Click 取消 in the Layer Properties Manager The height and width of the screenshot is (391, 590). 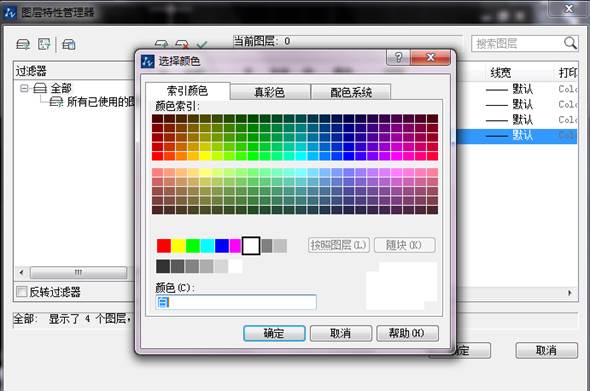click(x=546, y=350)
